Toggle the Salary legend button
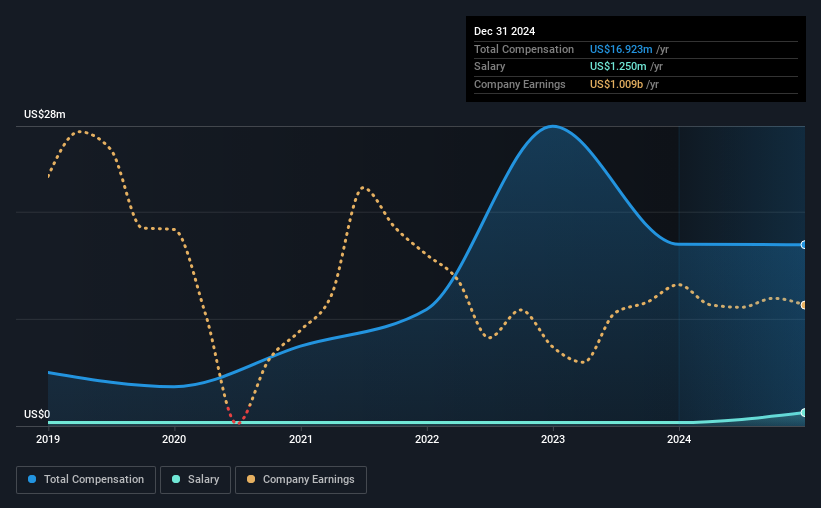Screen dimensions: 821x508 tap(195, 480)
